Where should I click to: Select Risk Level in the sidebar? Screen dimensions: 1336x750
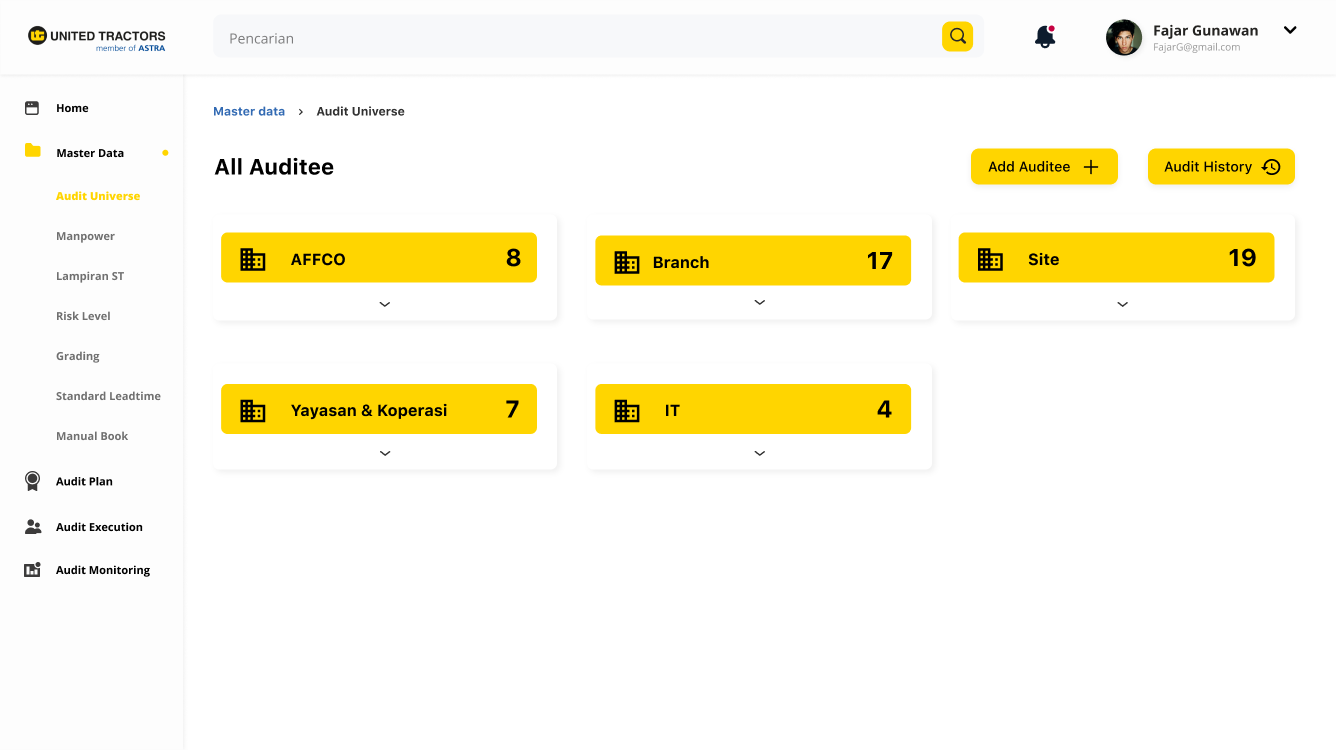[83, 316]
